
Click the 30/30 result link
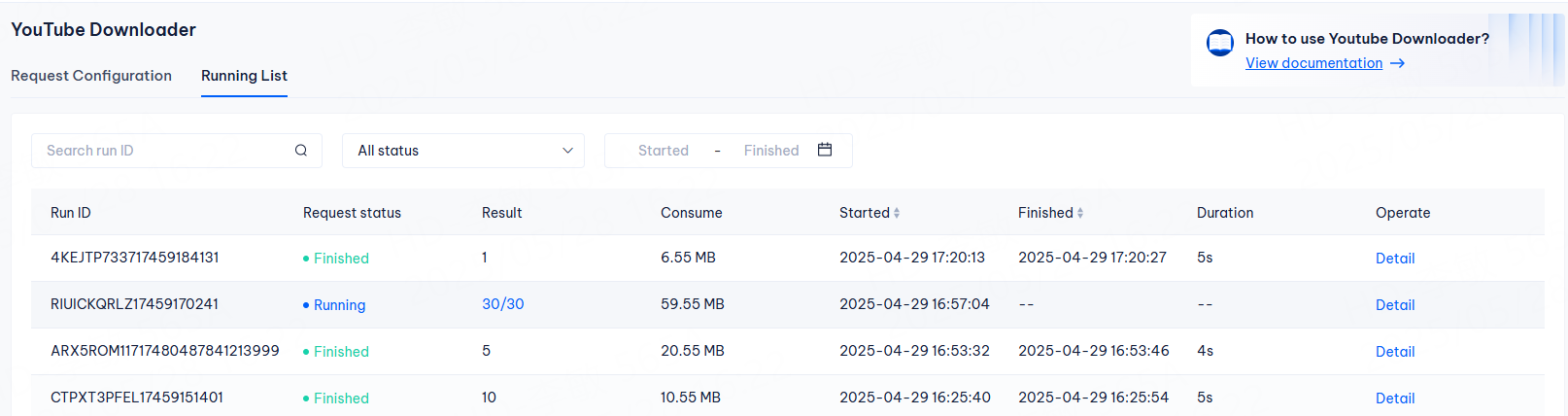coord(502,304)
